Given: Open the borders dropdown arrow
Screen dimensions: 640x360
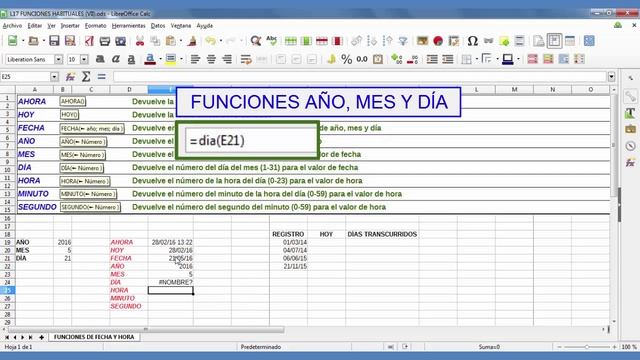Looking at the screenshot, I should click(x=477, y=60).
